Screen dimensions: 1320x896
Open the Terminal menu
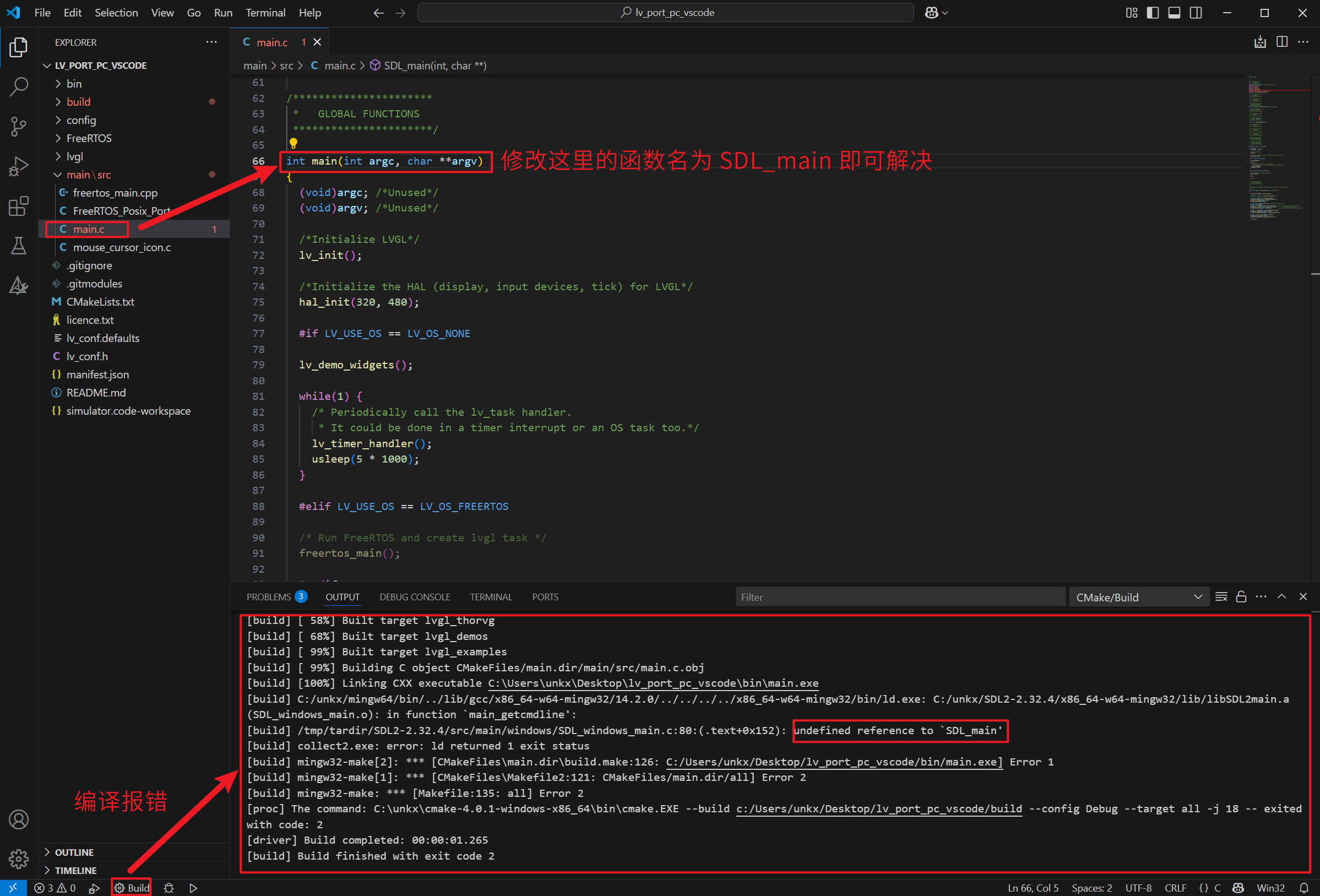[265, 13]
